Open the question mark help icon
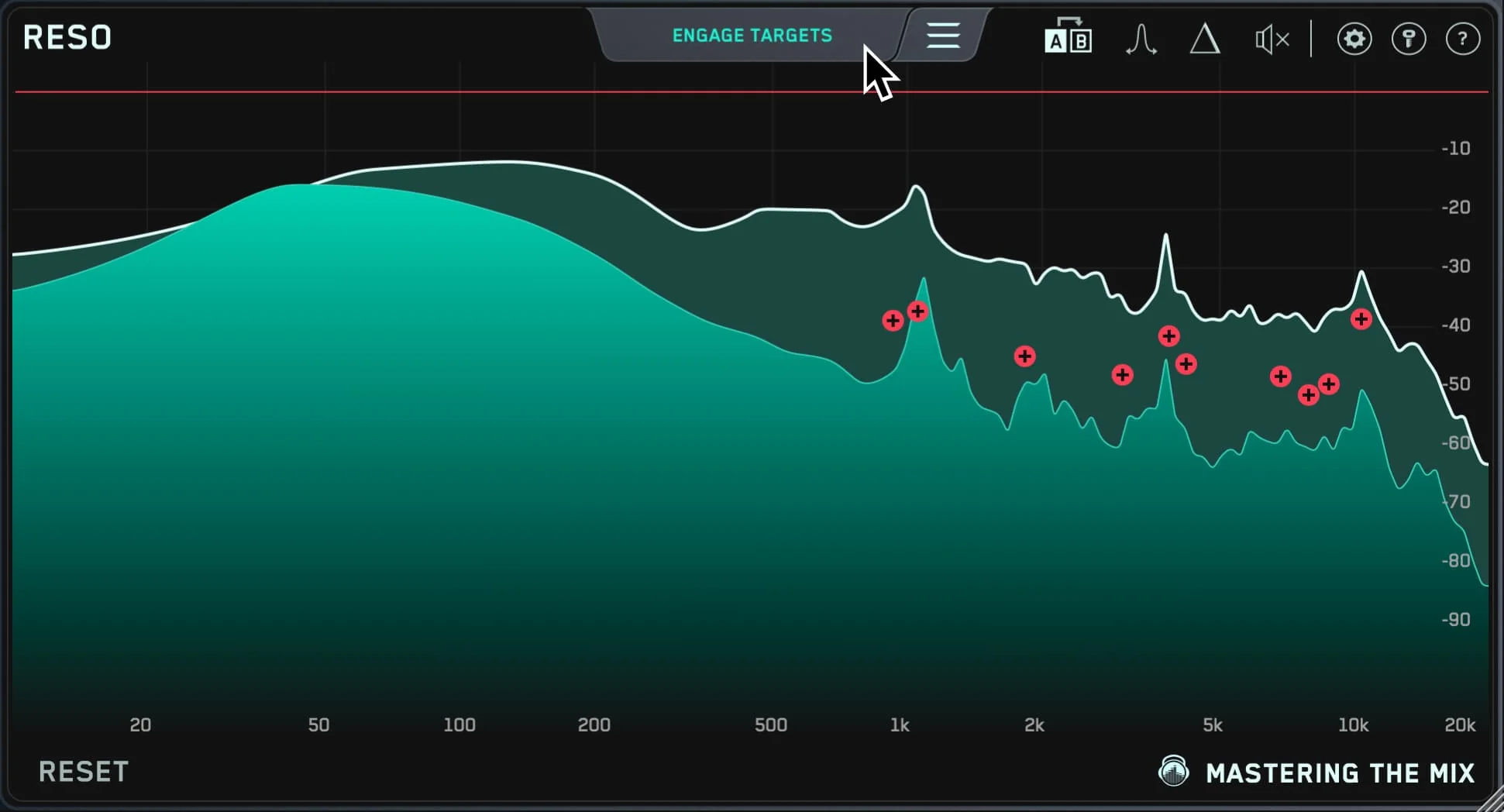Viewport: 1504px width, 812px height. [1462, 39]
